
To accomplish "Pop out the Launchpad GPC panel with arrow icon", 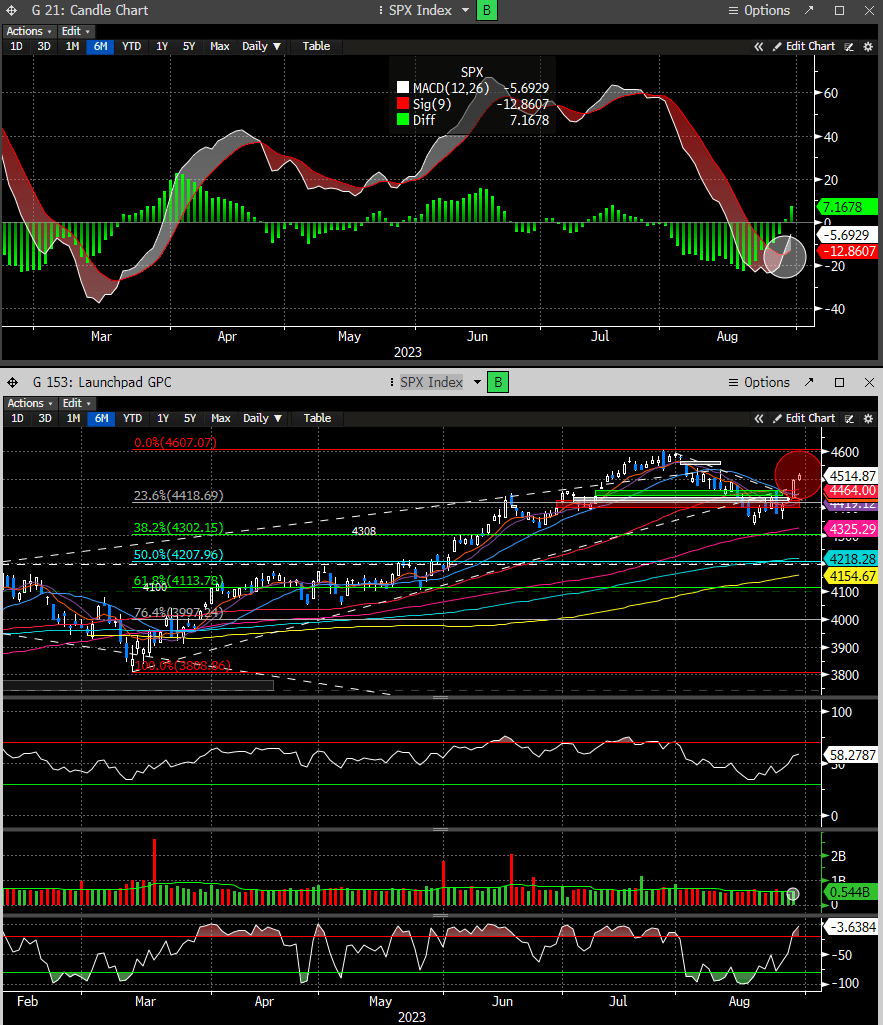I will coord(809,382).
